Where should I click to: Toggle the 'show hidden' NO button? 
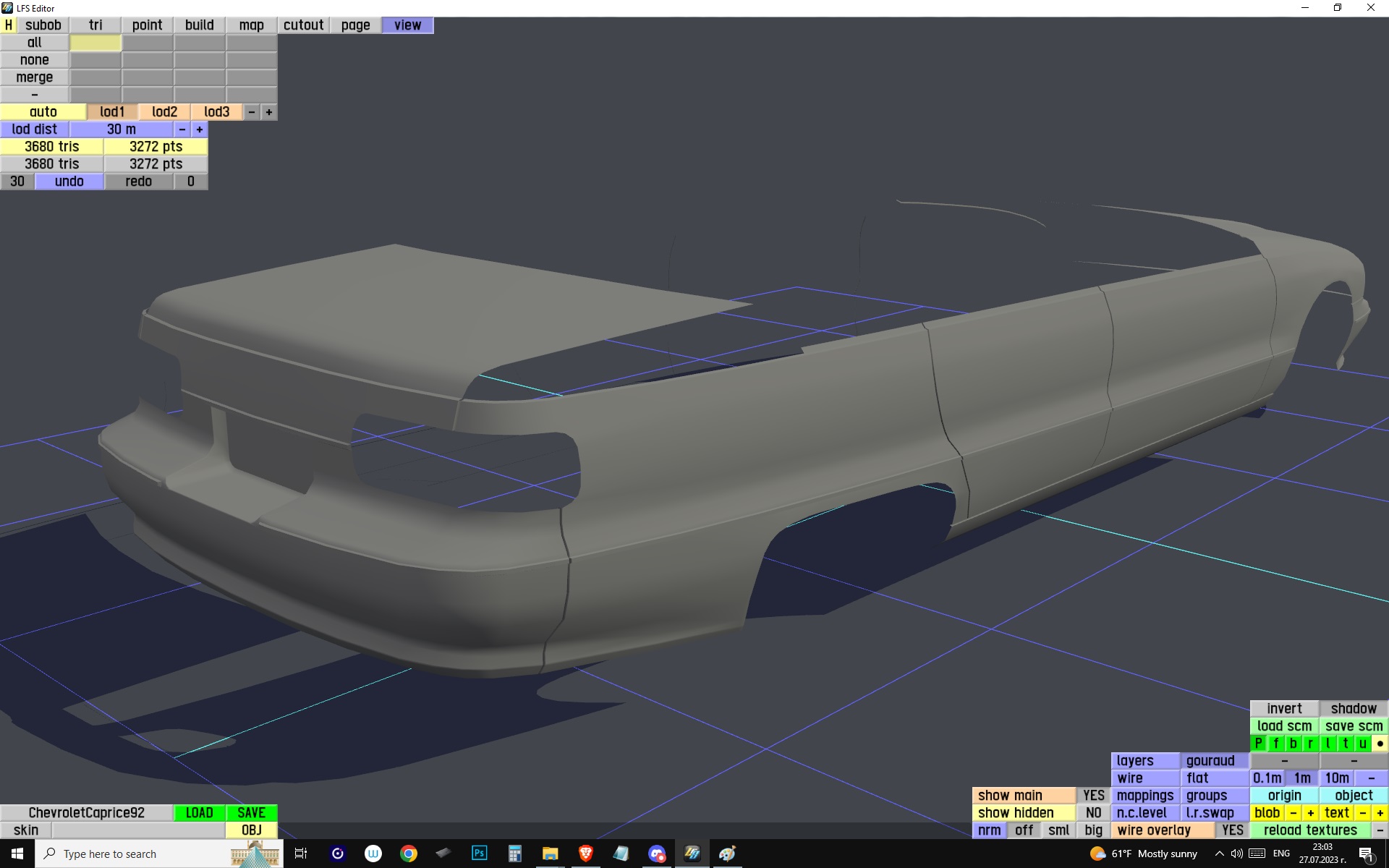tap(1093, 812)
